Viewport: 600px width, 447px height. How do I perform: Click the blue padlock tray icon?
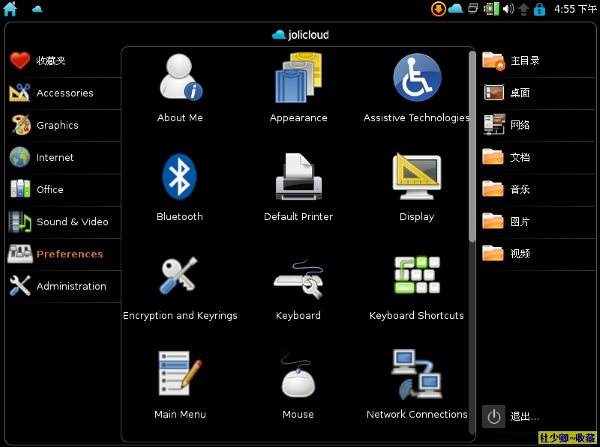[x=540, y=9]
